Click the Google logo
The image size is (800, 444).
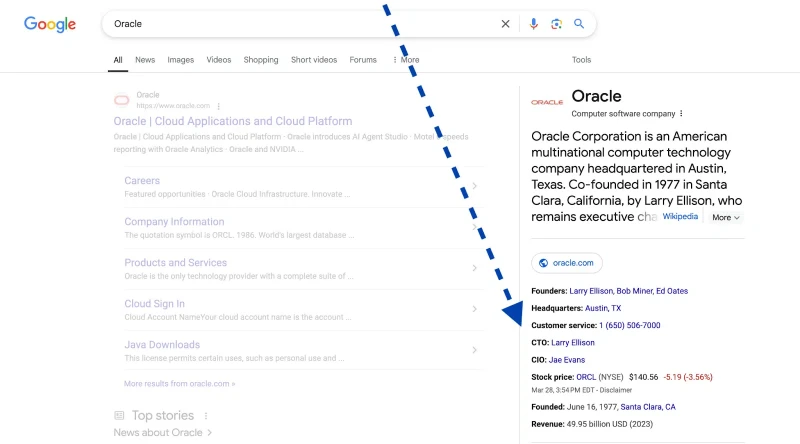coord(50,24)
